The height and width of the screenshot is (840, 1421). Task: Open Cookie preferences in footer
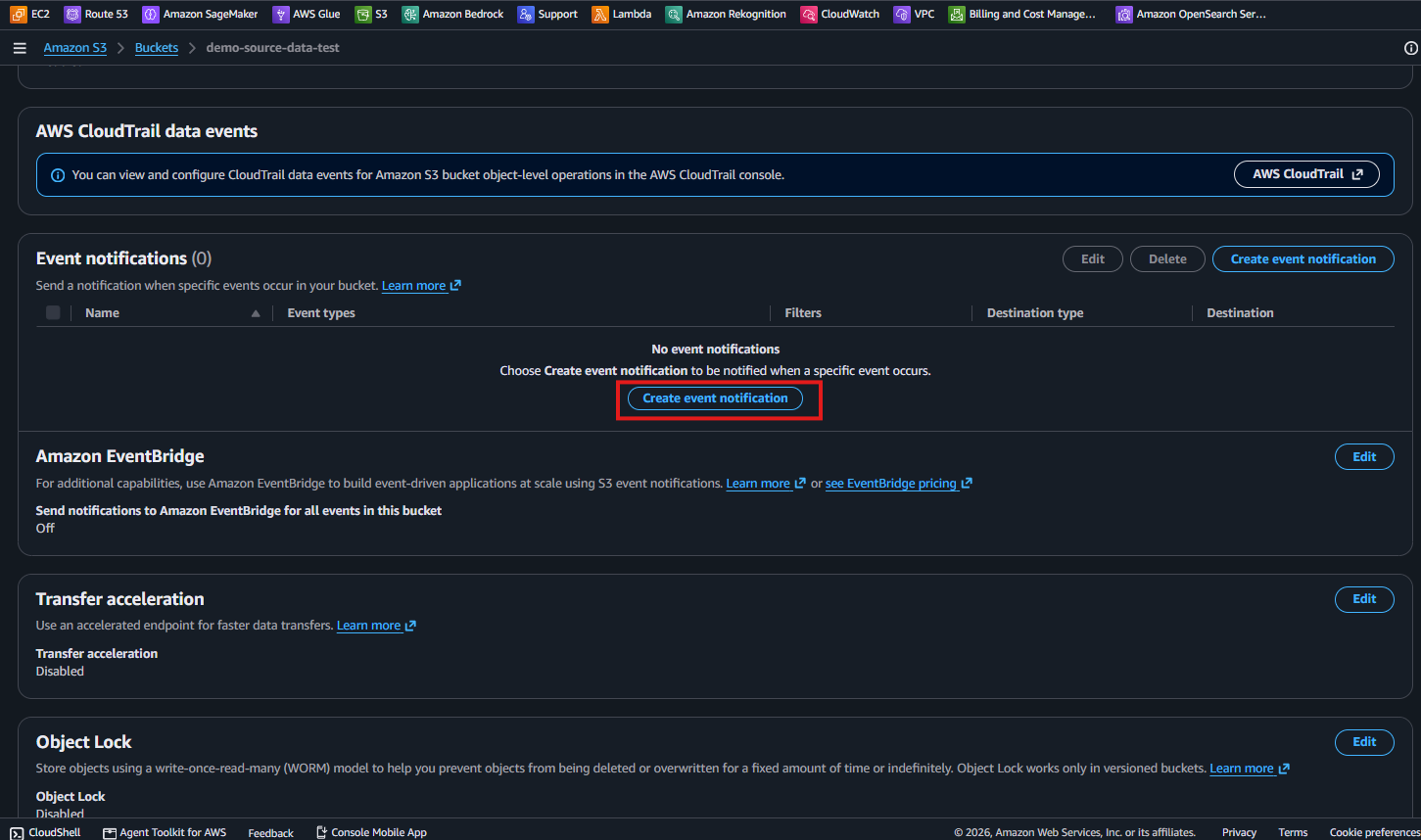tap(1374, 832)
